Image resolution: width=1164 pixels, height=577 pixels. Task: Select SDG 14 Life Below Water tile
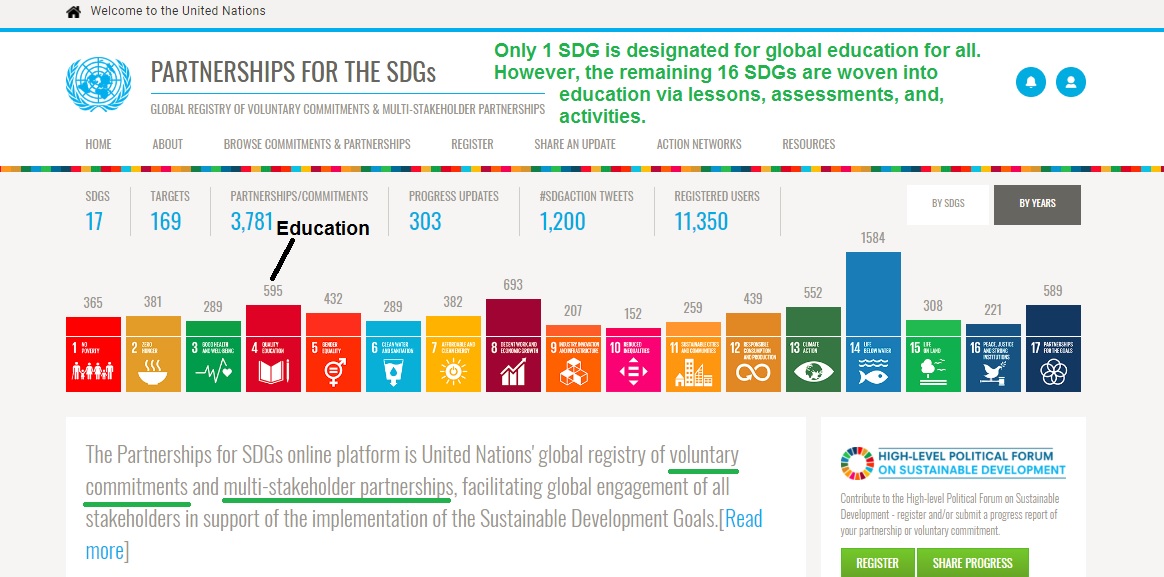point(874,363)
